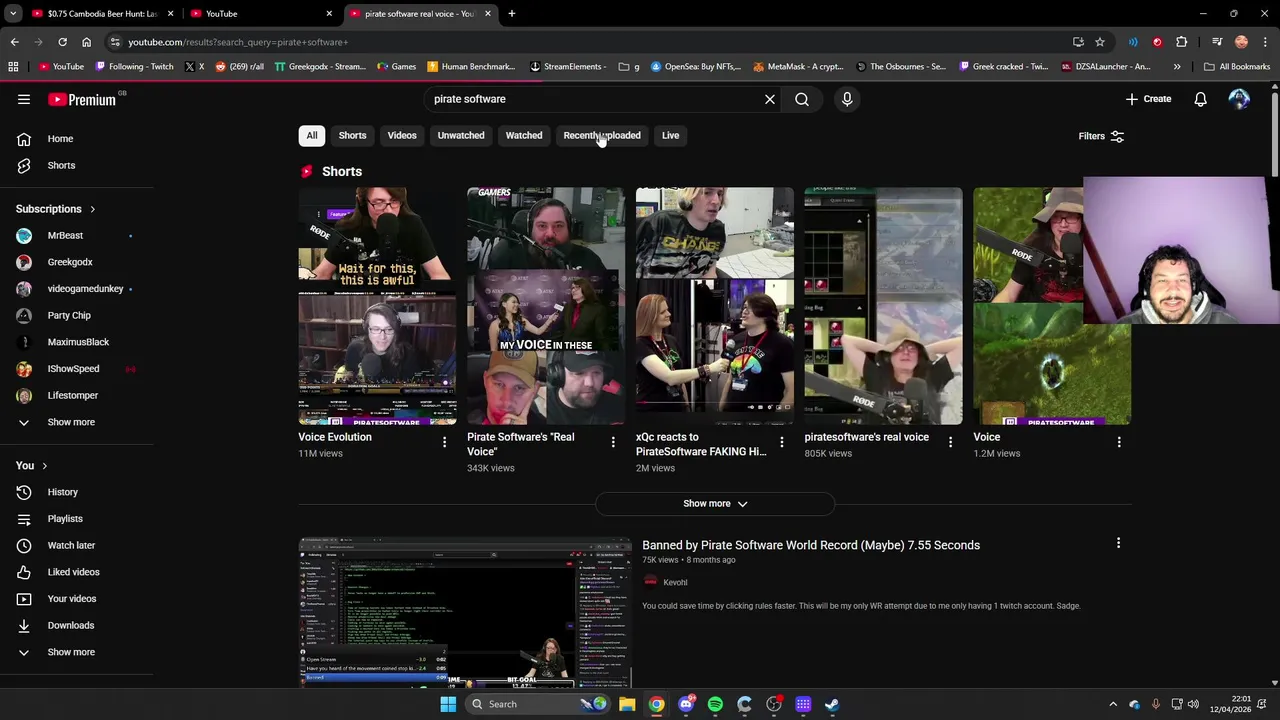The width and height of the screenshot is (1280, 720).
Task: Clear the search box with the X
Action: 770,99
